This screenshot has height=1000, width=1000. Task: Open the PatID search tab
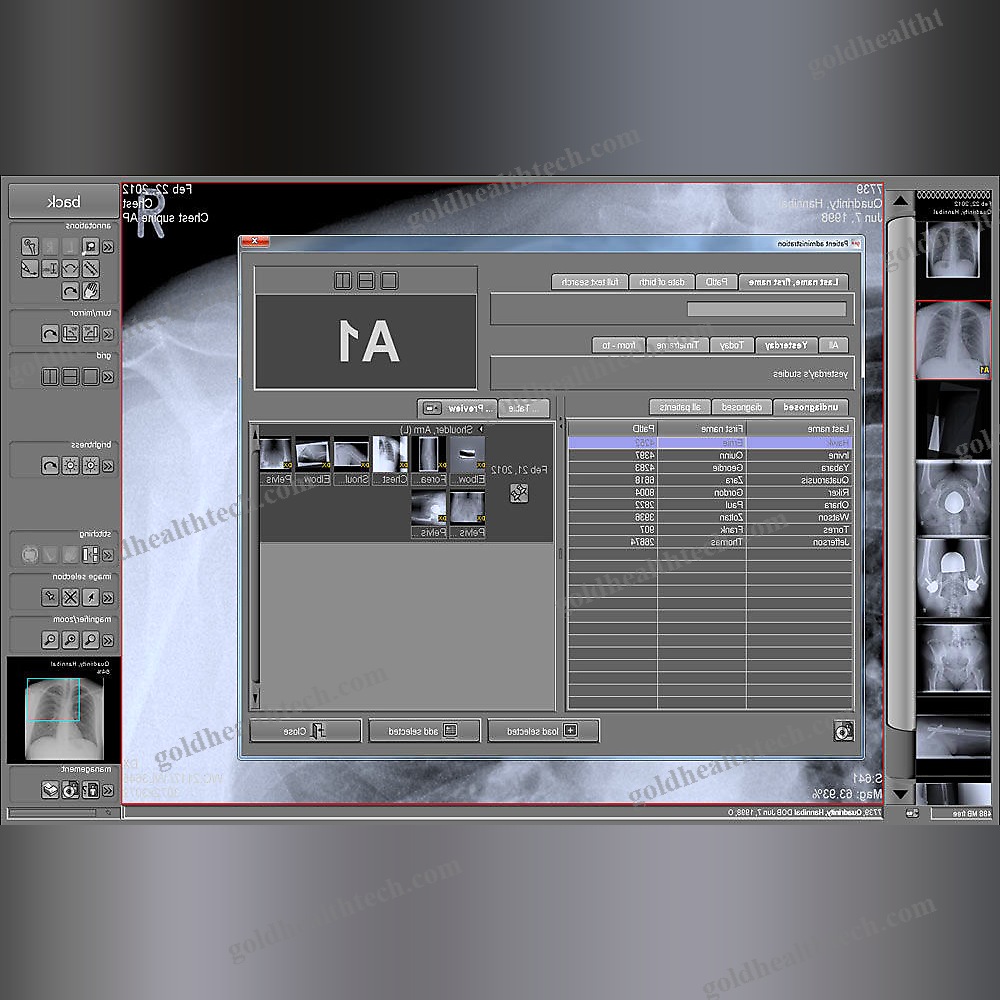(717, 282)
